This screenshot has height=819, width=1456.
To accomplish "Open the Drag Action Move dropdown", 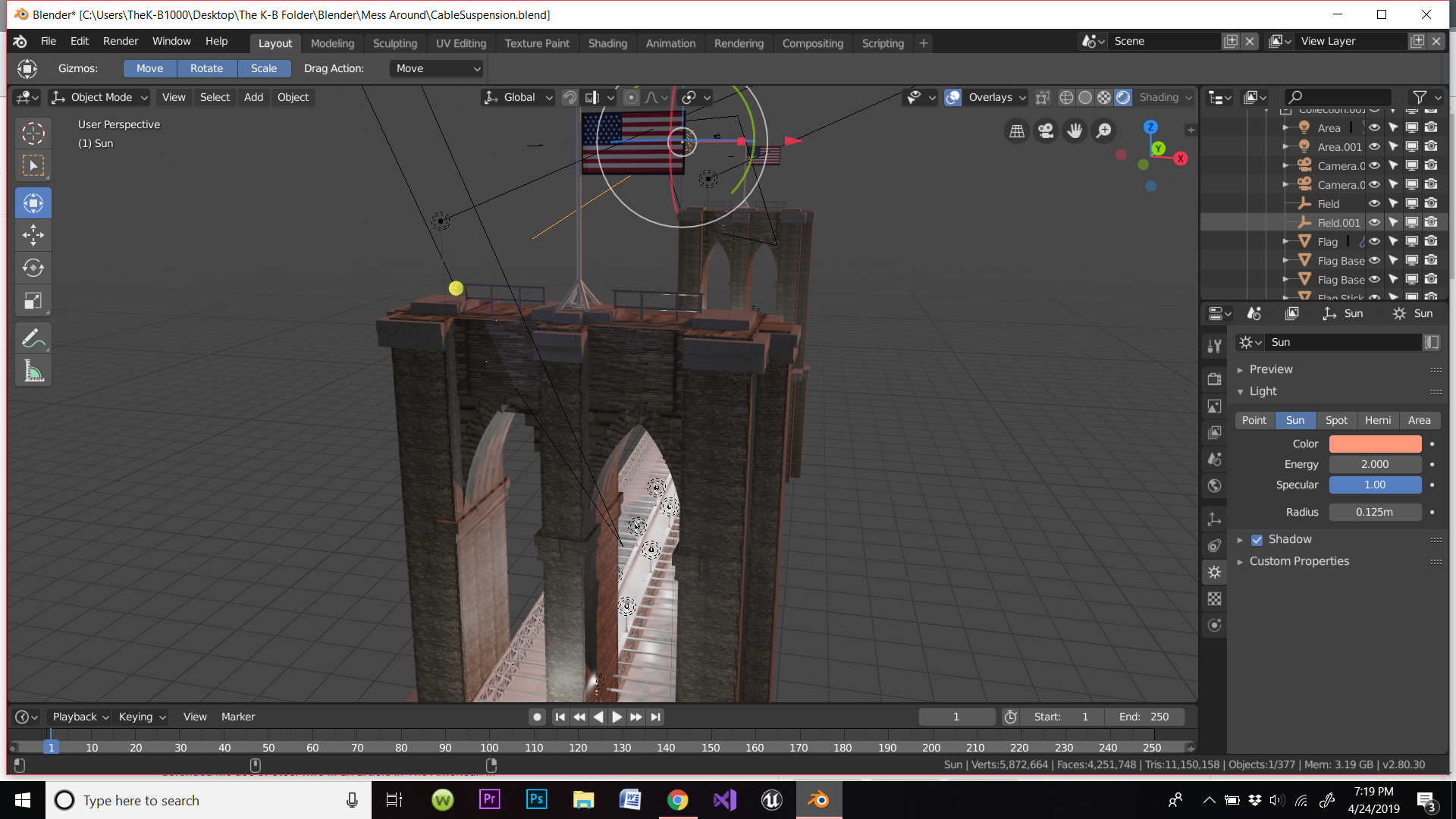I will click(x=438, y=68).
